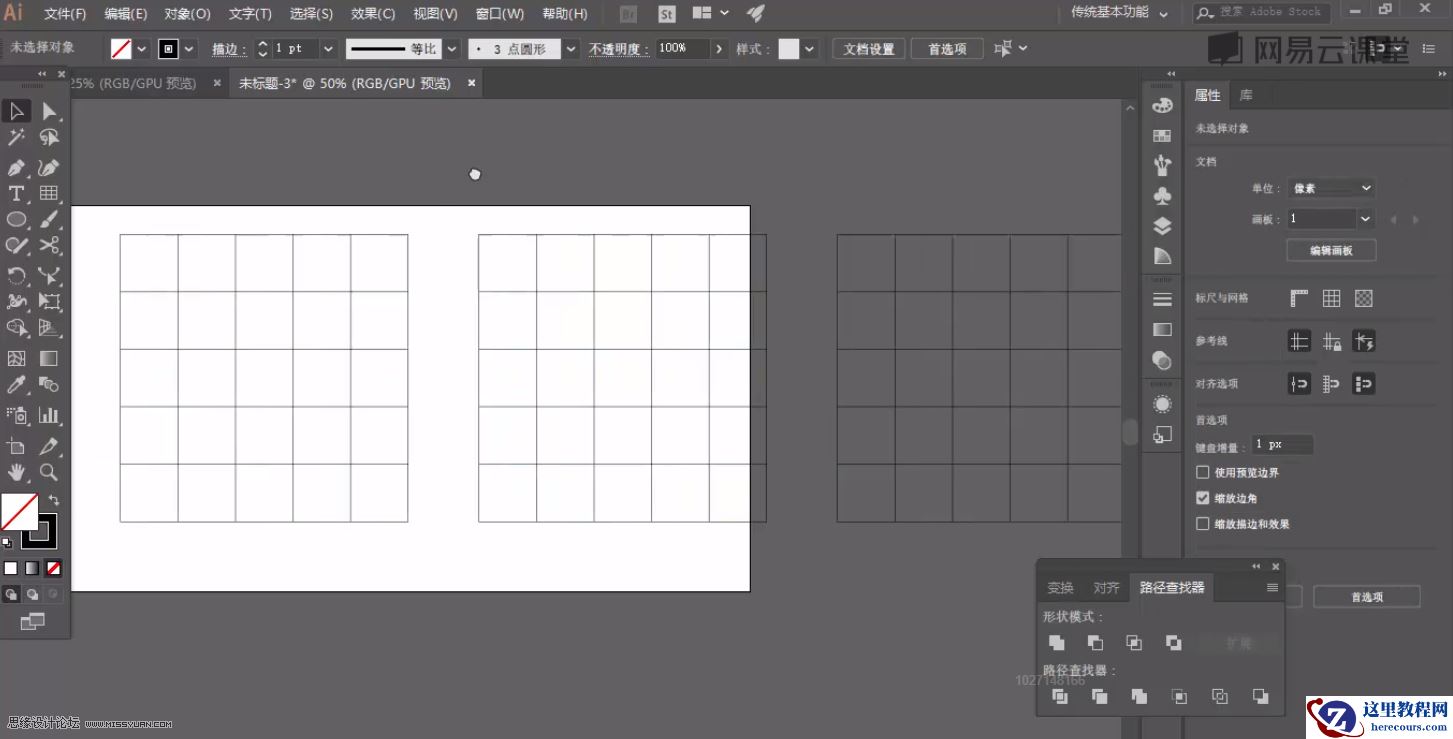Click Minus Front shape mode icon

click(1095, 643)
